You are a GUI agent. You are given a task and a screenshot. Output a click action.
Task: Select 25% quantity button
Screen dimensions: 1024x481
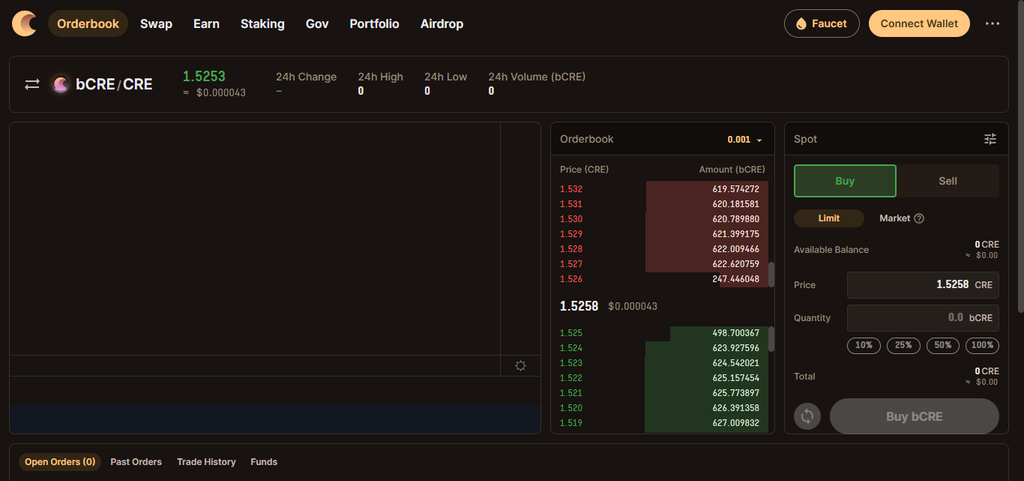[x=903, y=345]
